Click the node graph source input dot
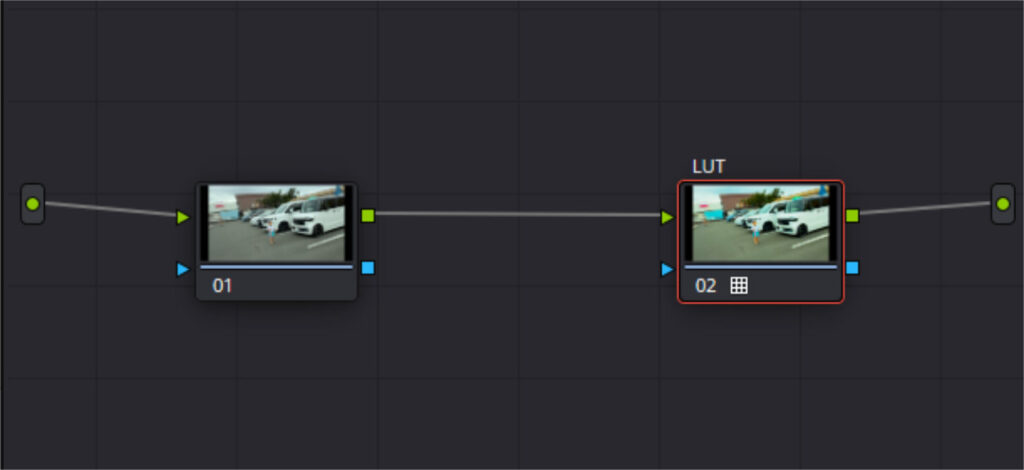Screen dimensions: 1024x470 [33, 204]
